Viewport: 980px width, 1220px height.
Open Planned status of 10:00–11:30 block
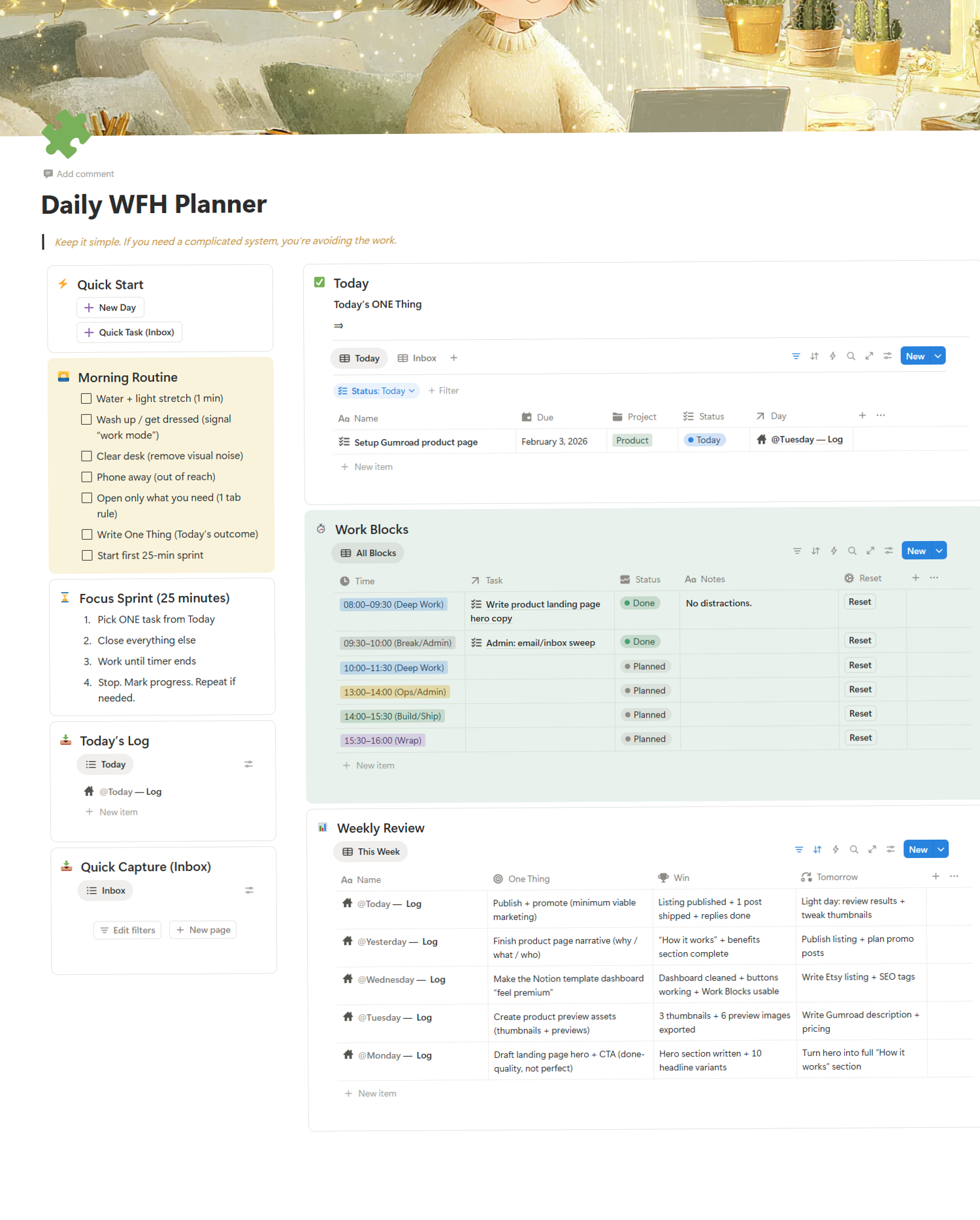[645, 667]
